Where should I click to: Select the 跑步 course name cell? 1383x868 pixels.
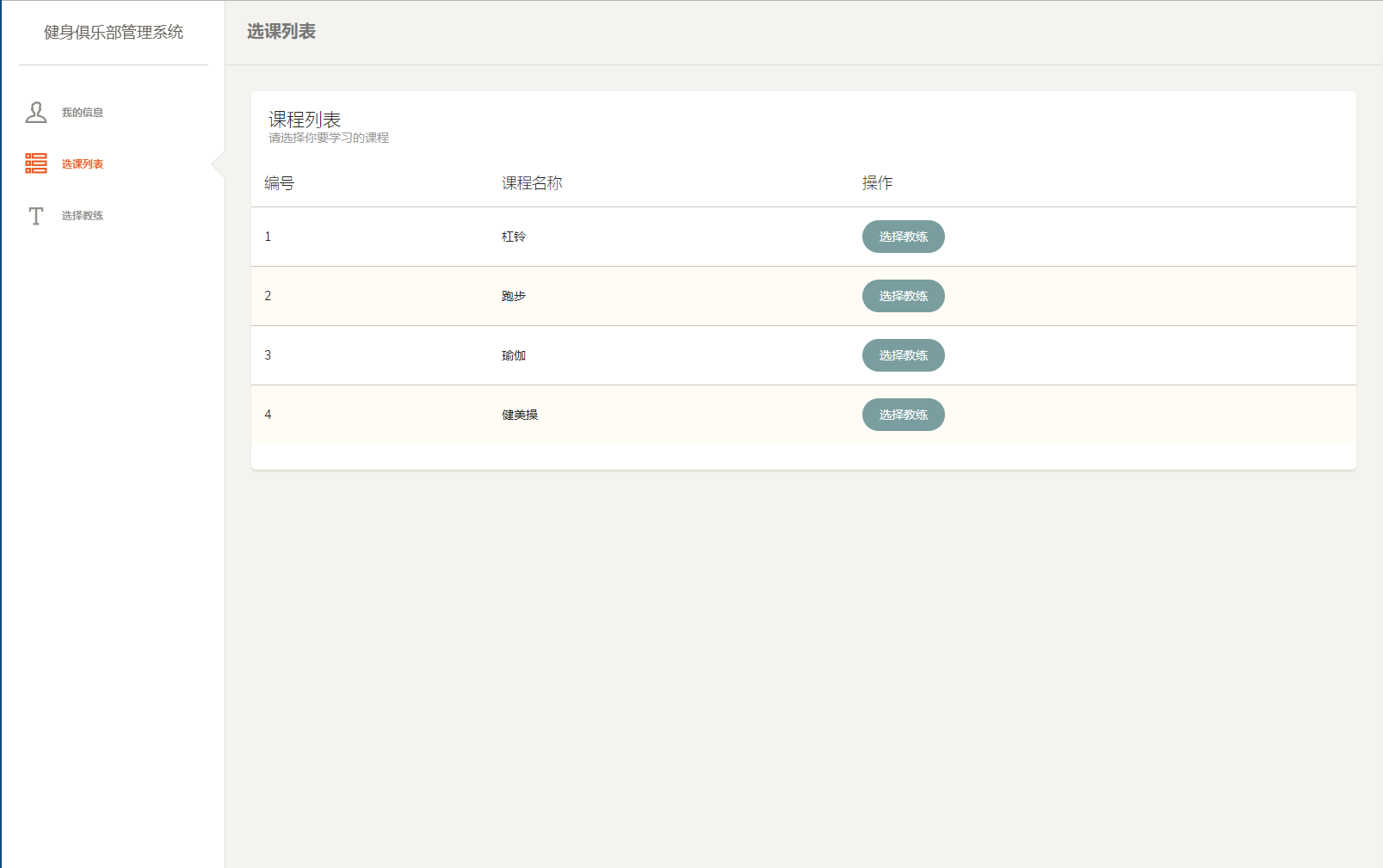tap(514, 296)
